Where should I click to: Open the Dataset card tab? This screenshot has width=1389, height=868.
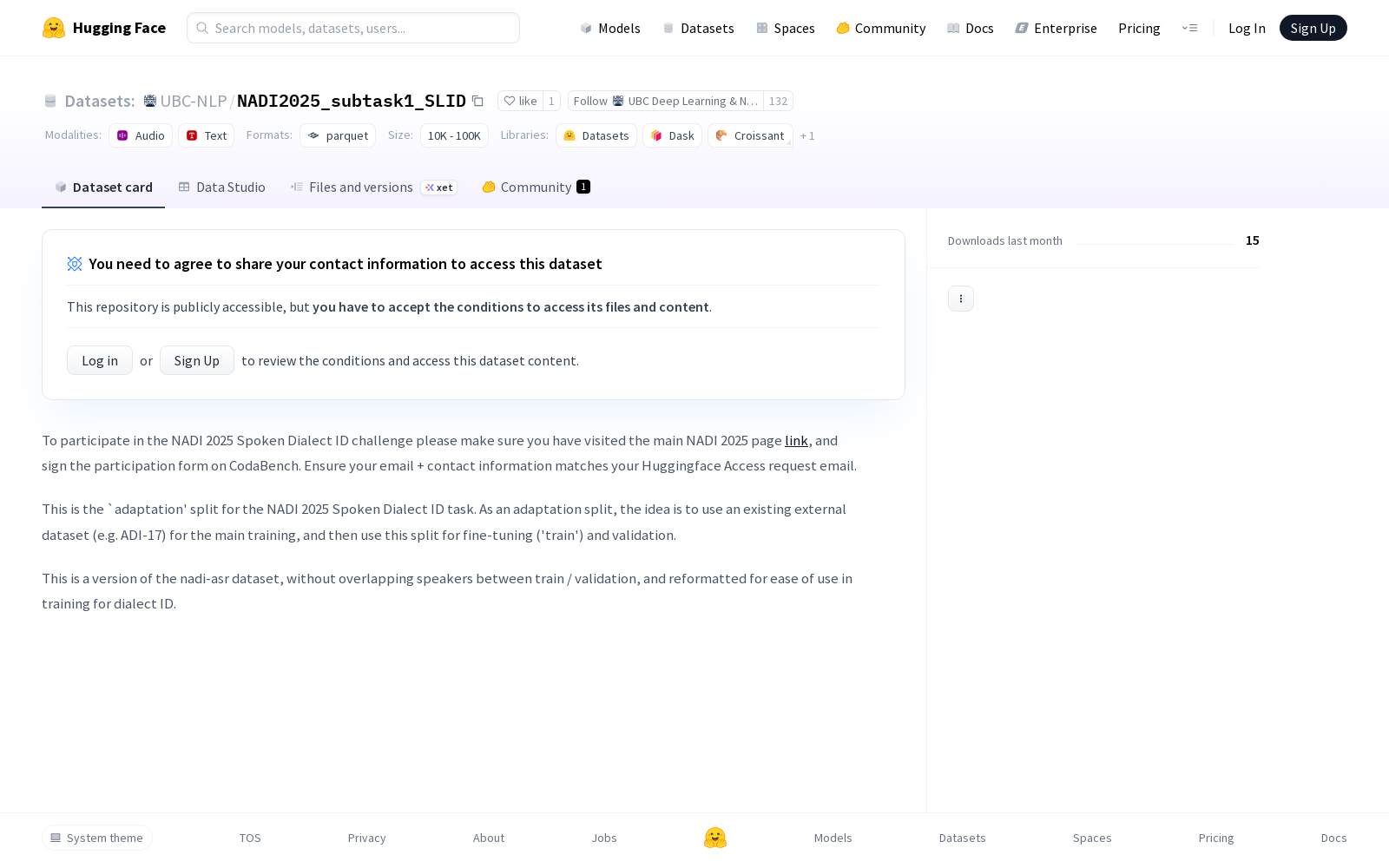(x=103, y=187)
